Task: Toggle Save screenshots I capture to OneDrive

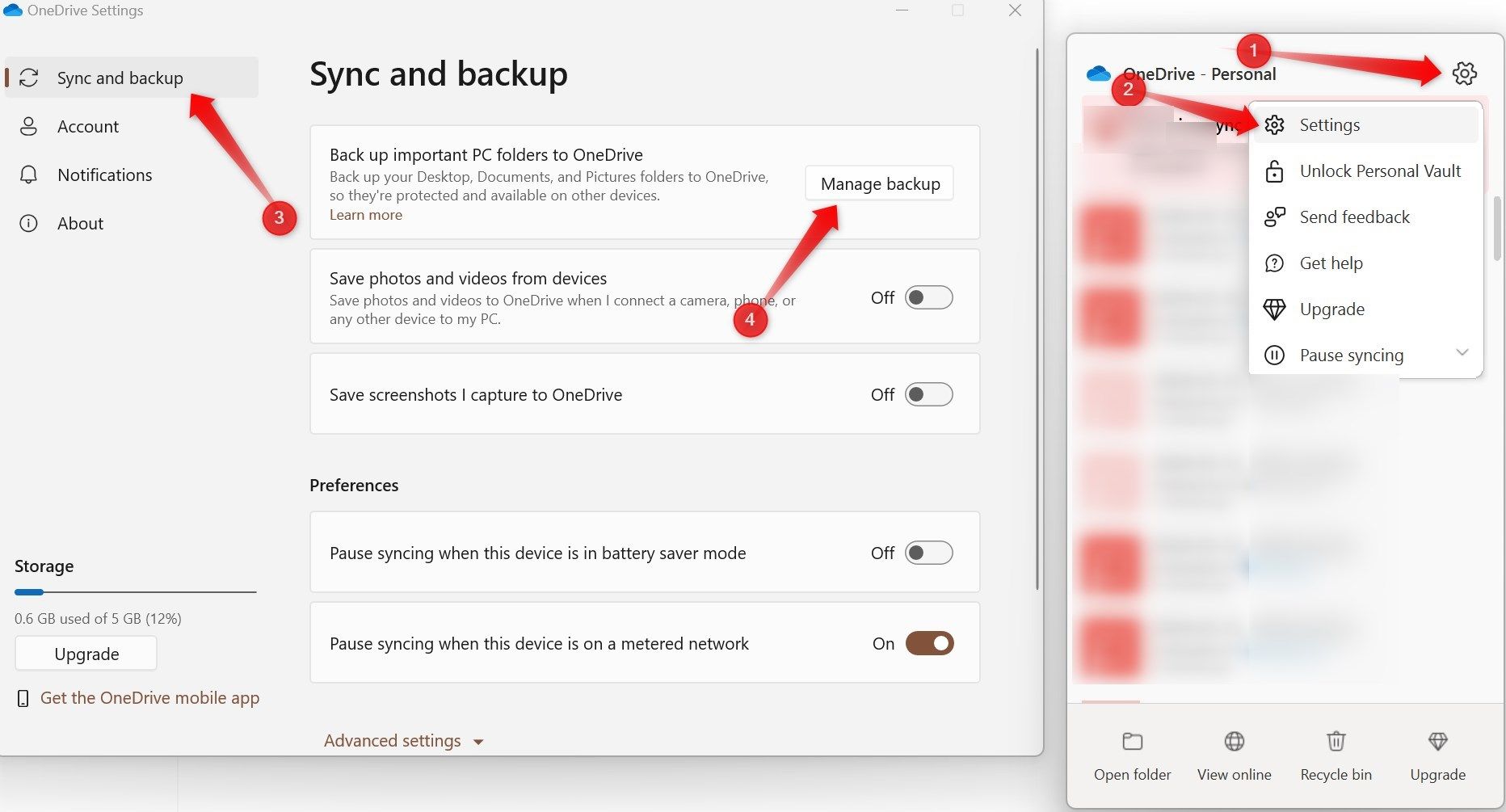Action: click(x=928, y=394)
